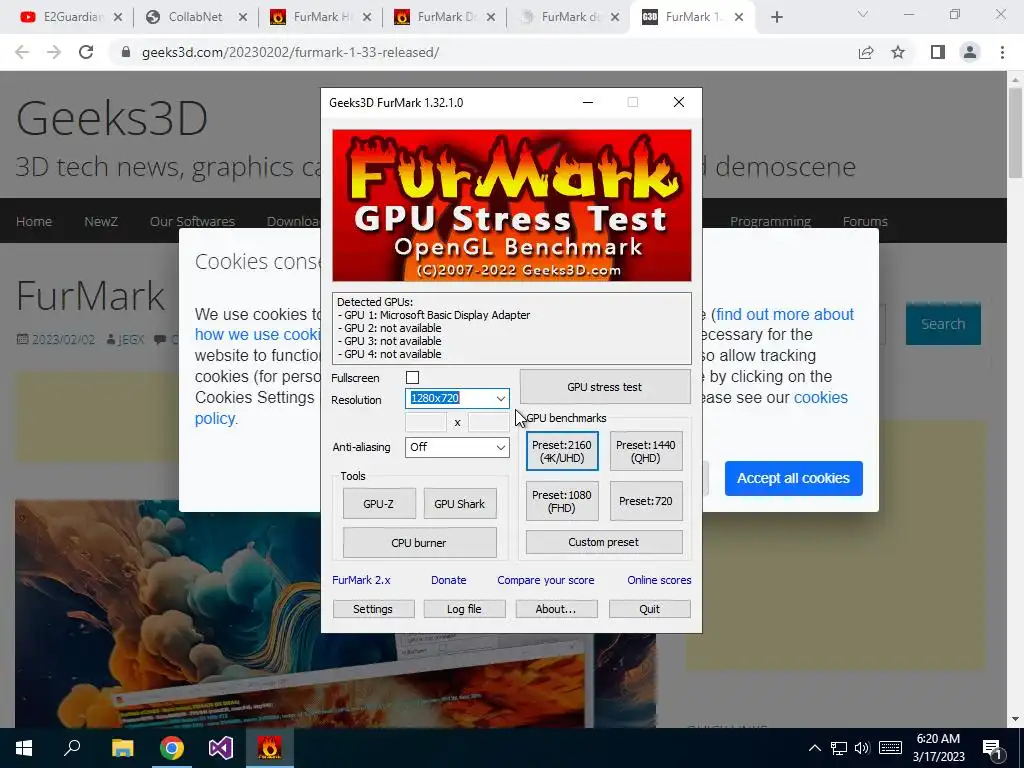Enable the Fullscreen checkbox in FurMark

pyautogui.click(x=412, y=377)
